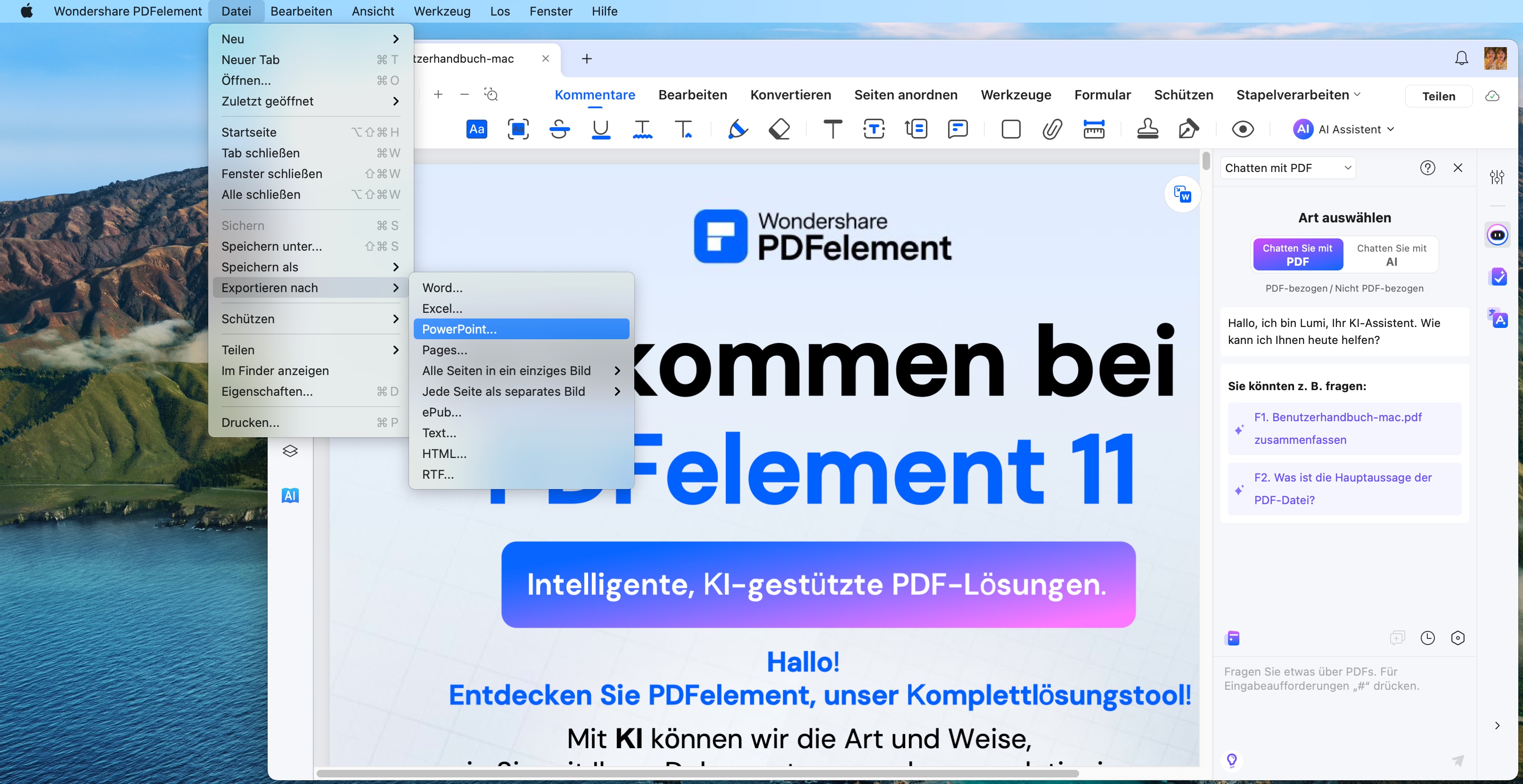Open the layers icon in left sidebar
Screen dimensions: 1523x784
[x=290, y=451]
